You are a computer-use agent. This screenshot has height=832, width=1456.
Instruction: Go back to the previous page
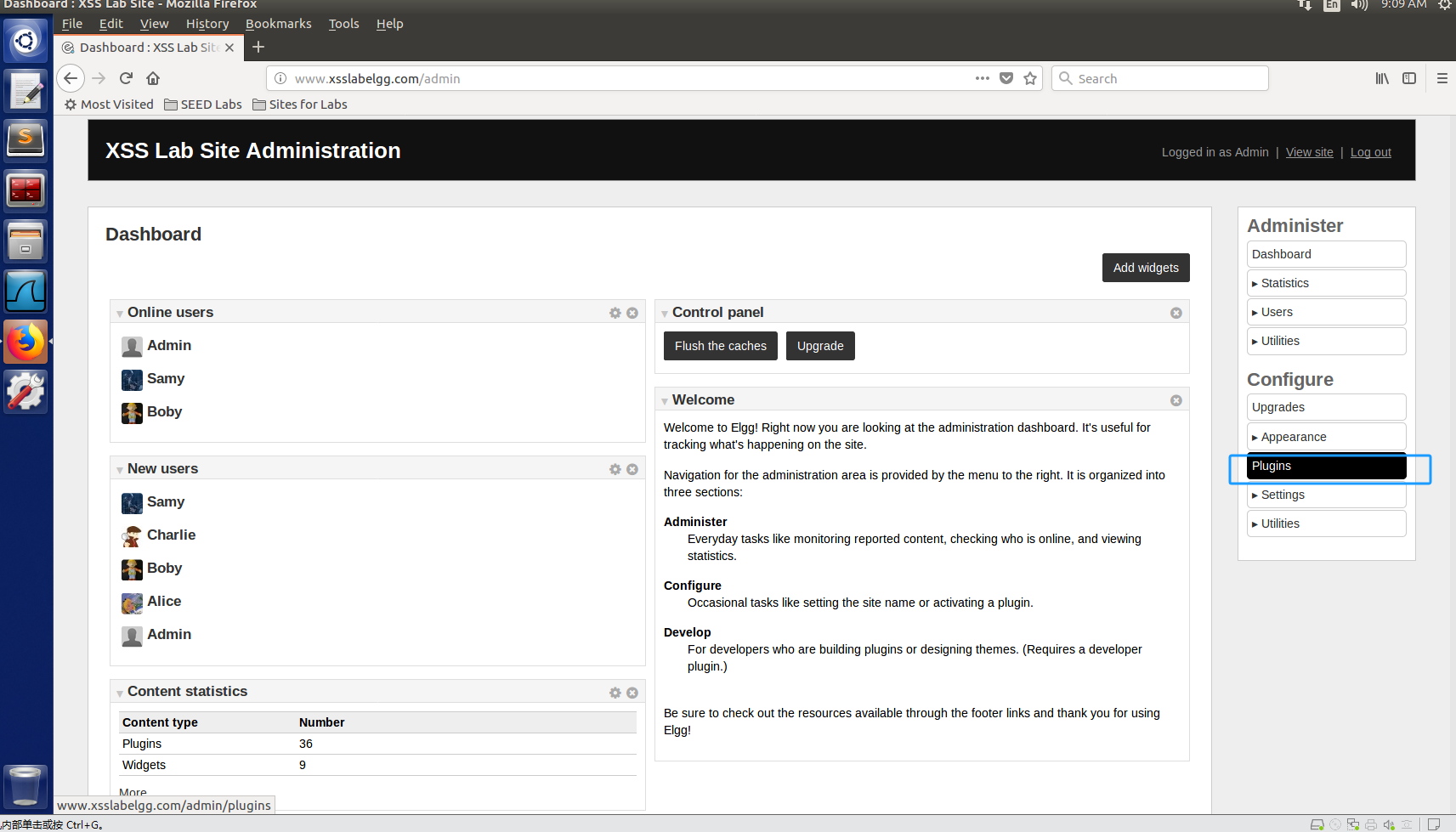coord(71,78)
